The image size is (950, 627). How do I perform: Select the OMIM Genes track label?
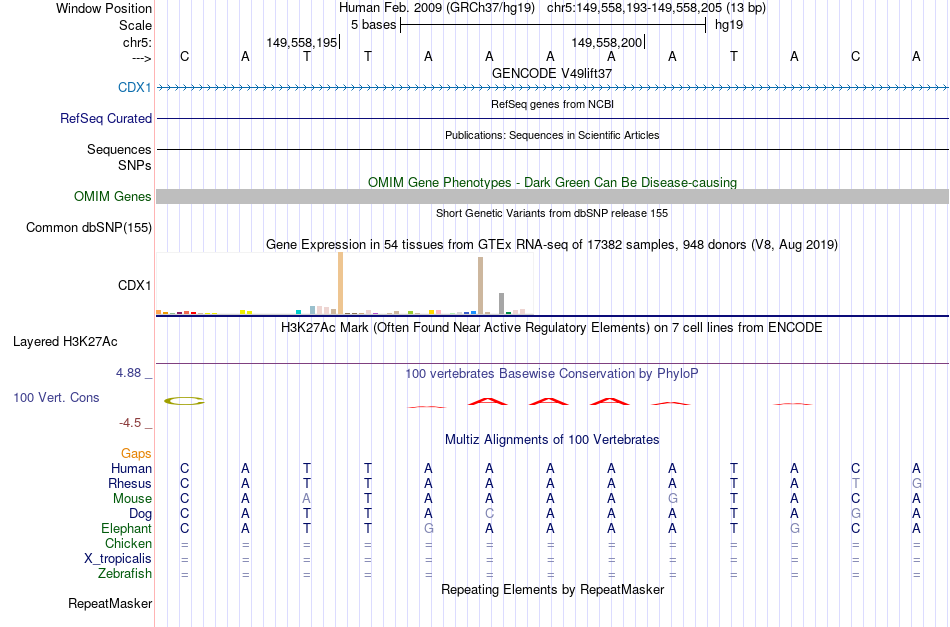(x=112, y=196)
